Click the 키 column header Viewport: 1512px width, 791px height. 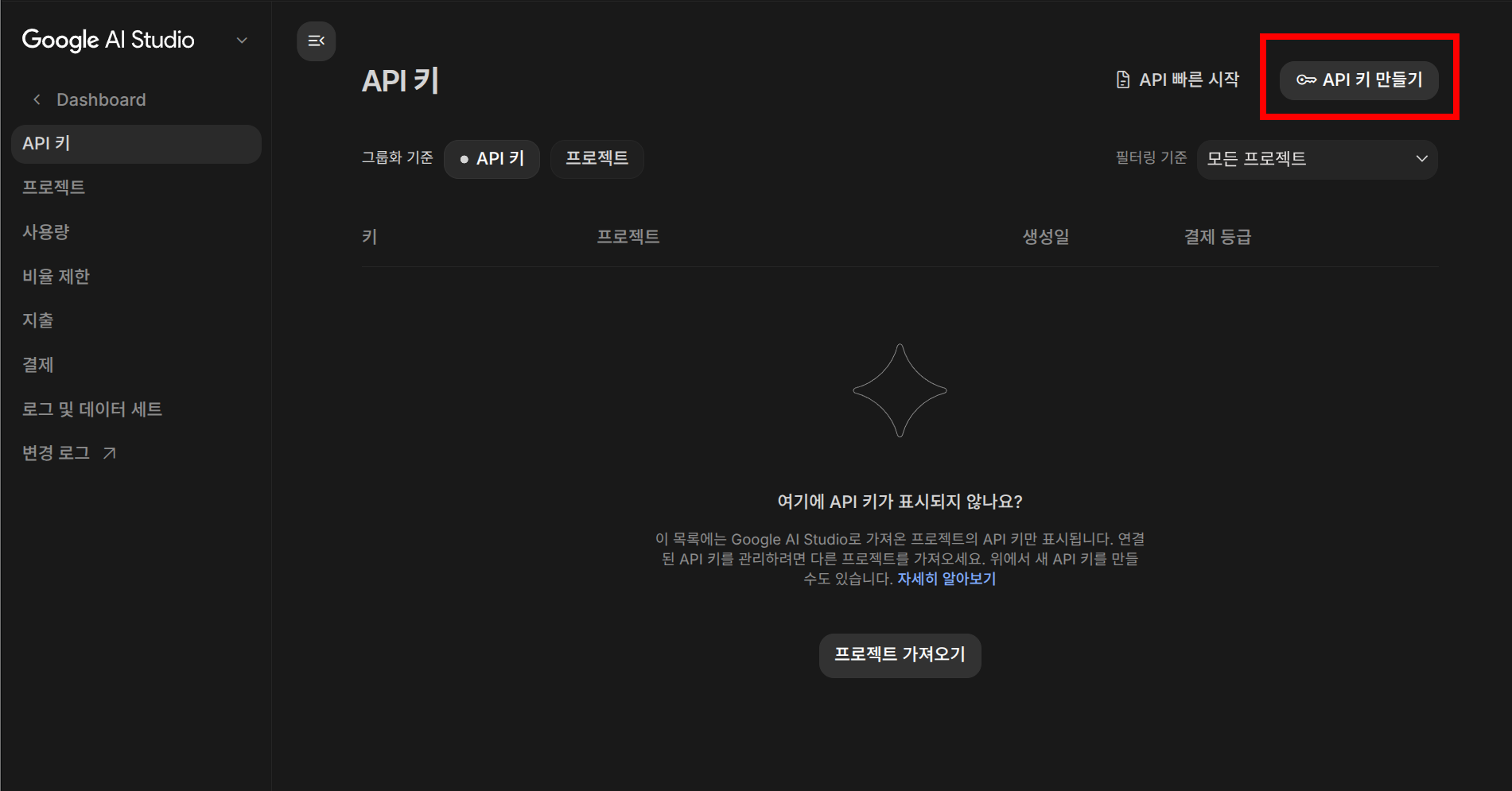(x=370, y=237)
